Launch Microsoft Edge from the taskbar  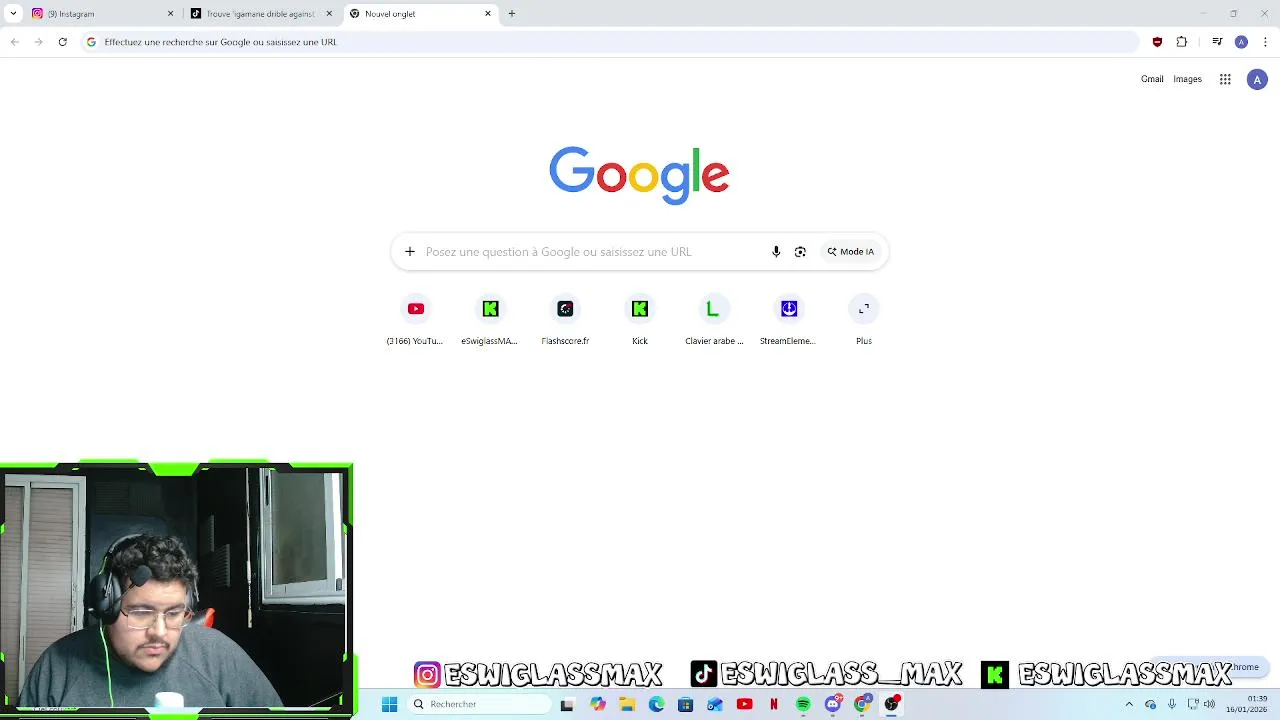tap(656, 704)
